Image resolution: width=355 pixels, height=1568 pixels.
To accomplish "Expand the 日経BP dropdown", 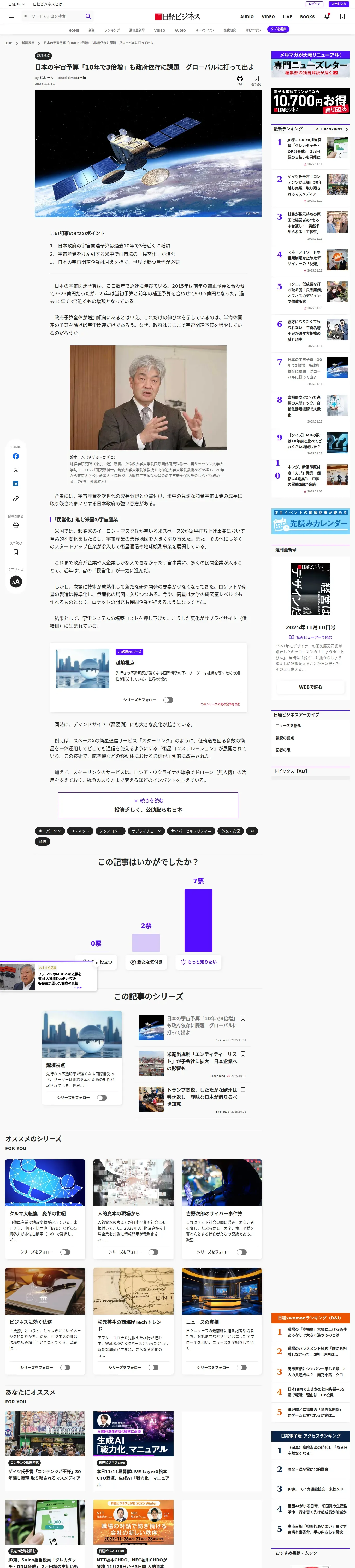I will pyautogui.click(x=16, y=4).
